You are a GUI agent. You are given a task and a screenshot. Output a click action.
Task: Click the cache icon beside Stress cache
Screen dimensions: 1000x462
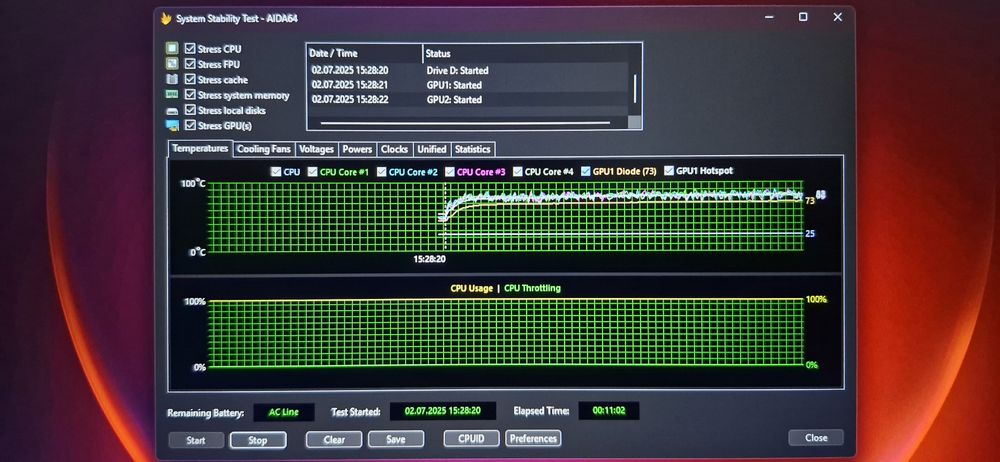click(x=172, y=79)
